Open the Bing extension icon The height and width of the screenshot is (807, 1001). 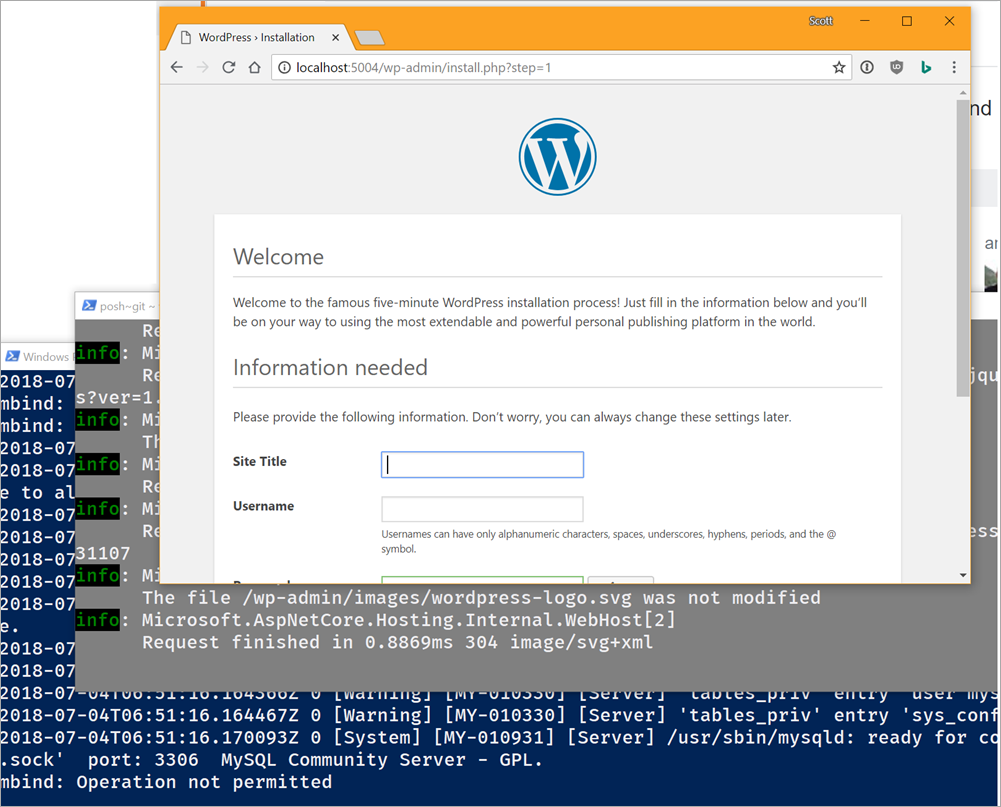click(926, 67)
